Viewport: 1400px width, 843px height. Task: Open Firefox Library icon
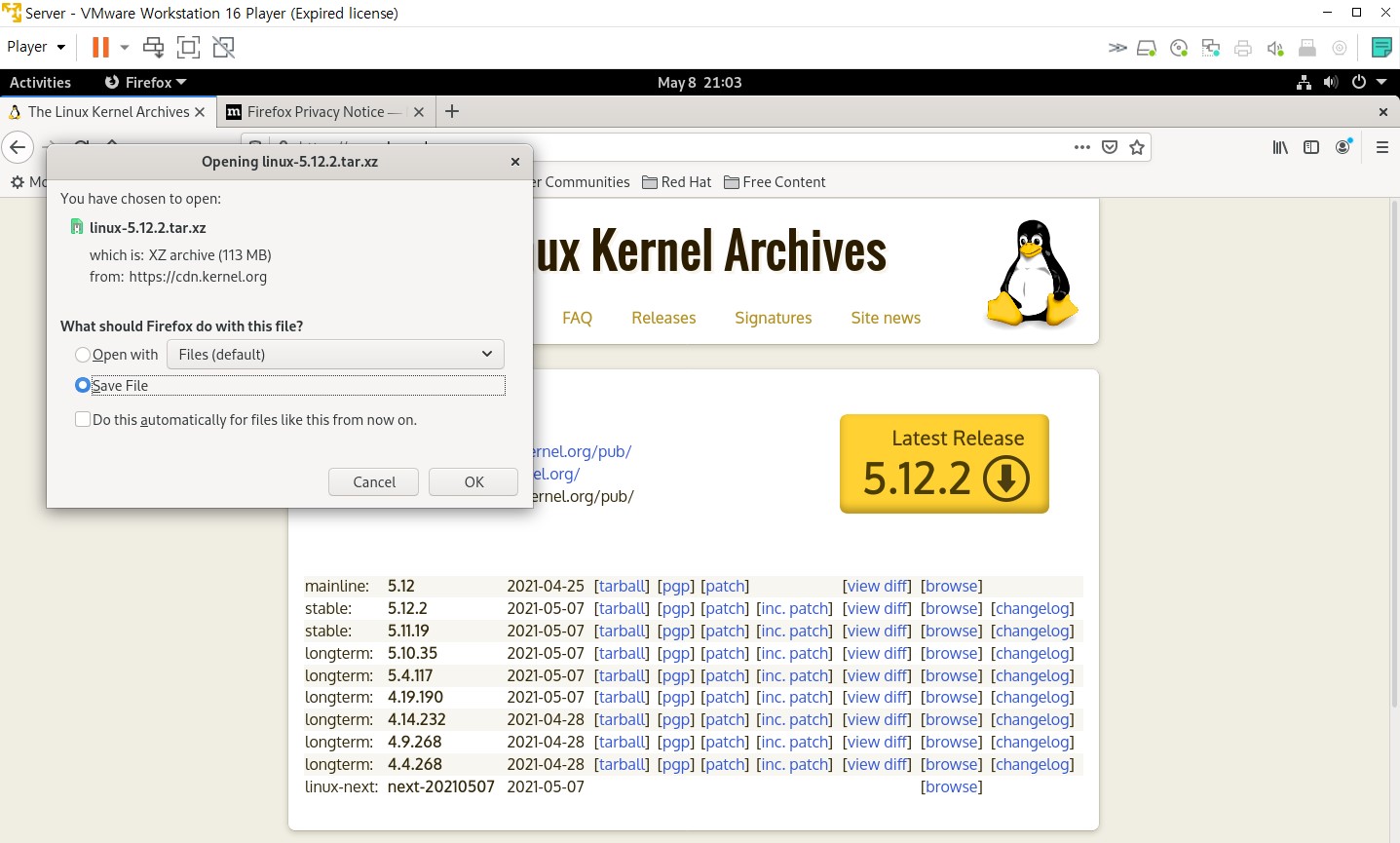coord(1280,147)
